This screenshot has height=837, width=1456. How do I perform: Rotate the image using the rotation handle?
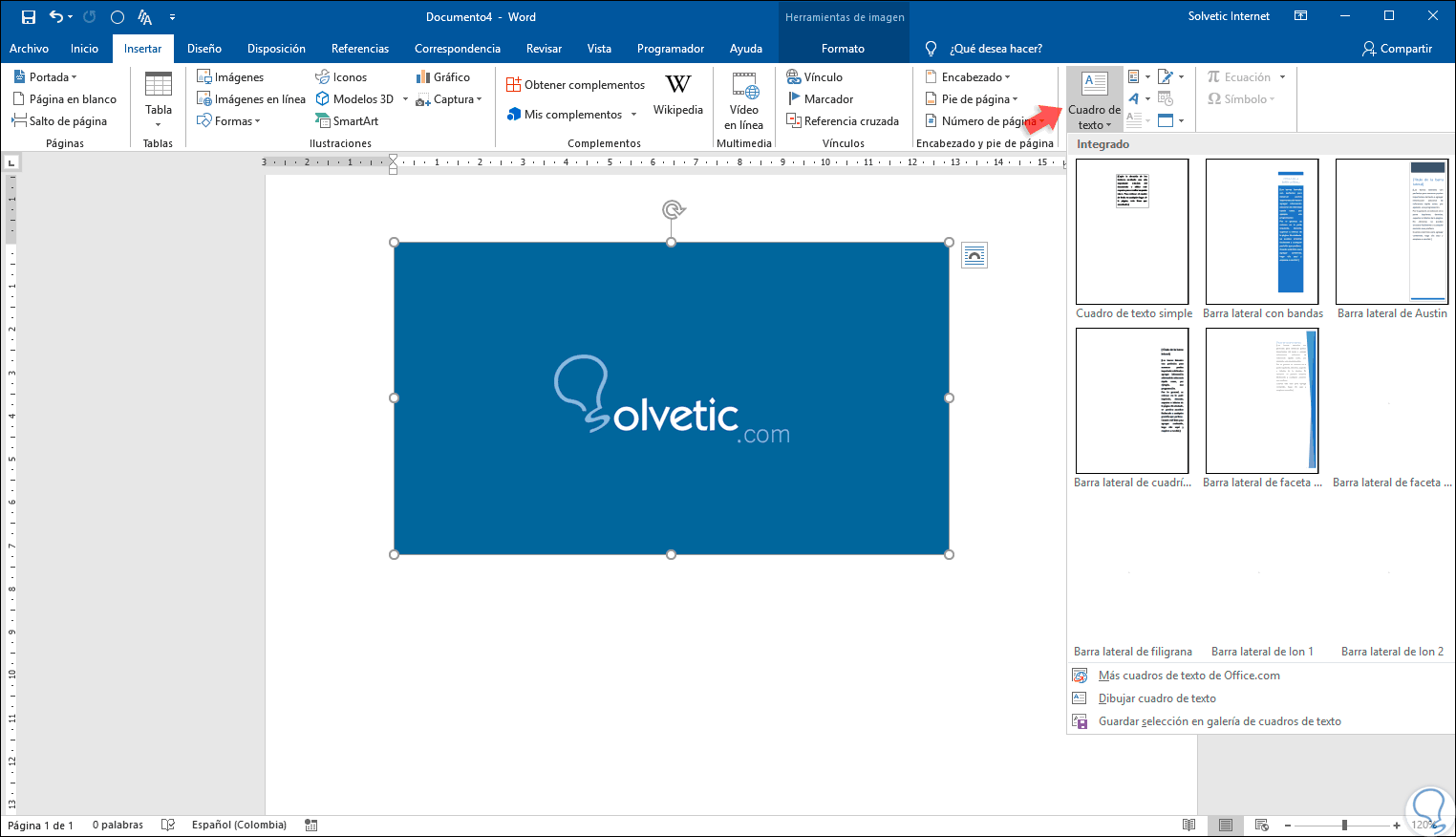coord(674,209)
